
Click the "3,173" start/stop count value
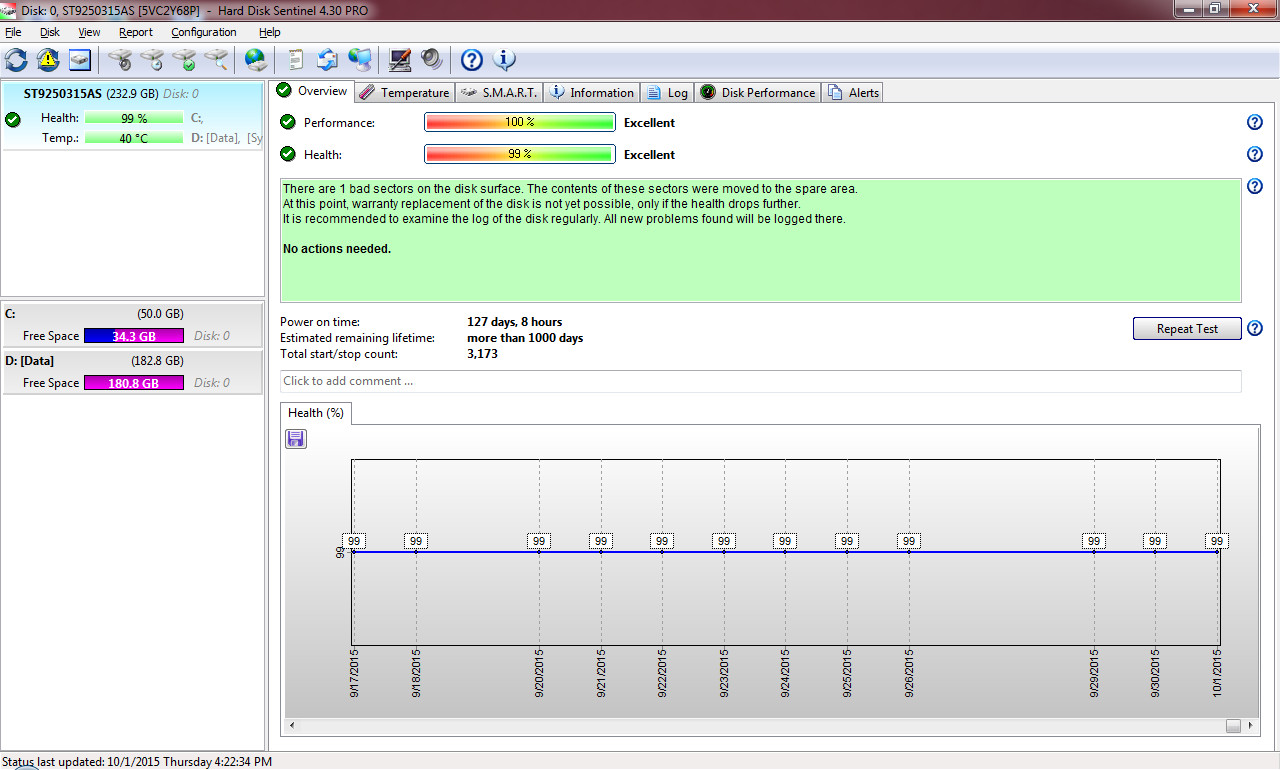pyautogui.click(x=482, y=354)
